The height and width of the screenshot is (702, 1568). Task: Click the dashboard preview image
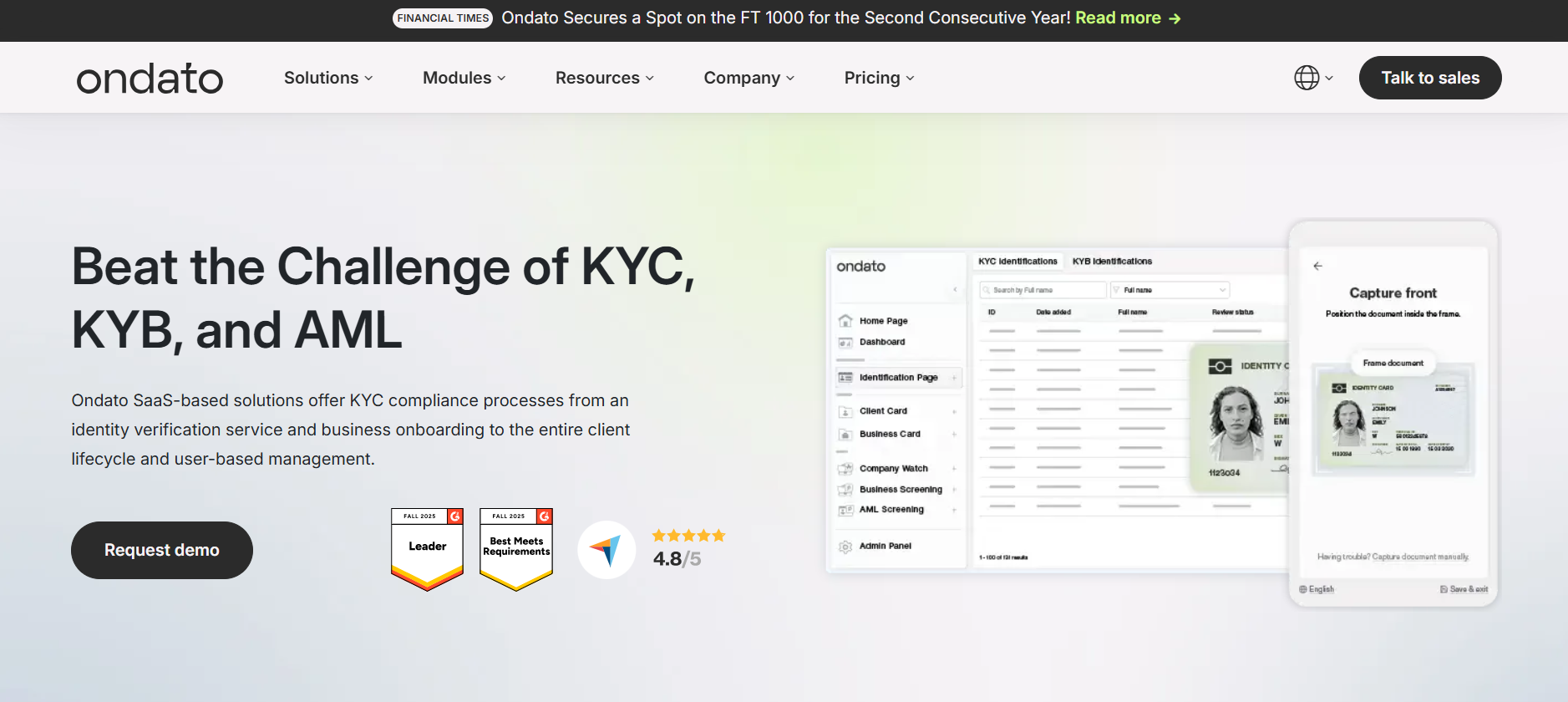1057,409
